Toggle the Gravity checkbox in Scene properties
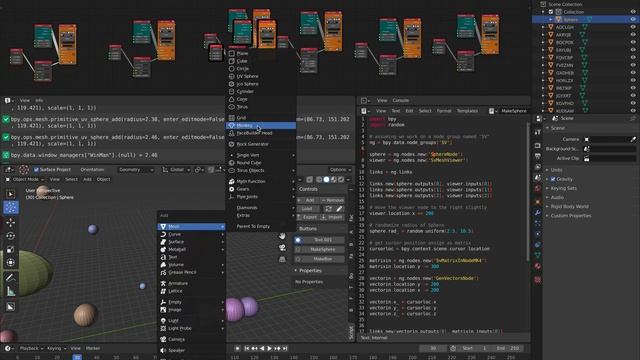640x360 pixels. 553,179
